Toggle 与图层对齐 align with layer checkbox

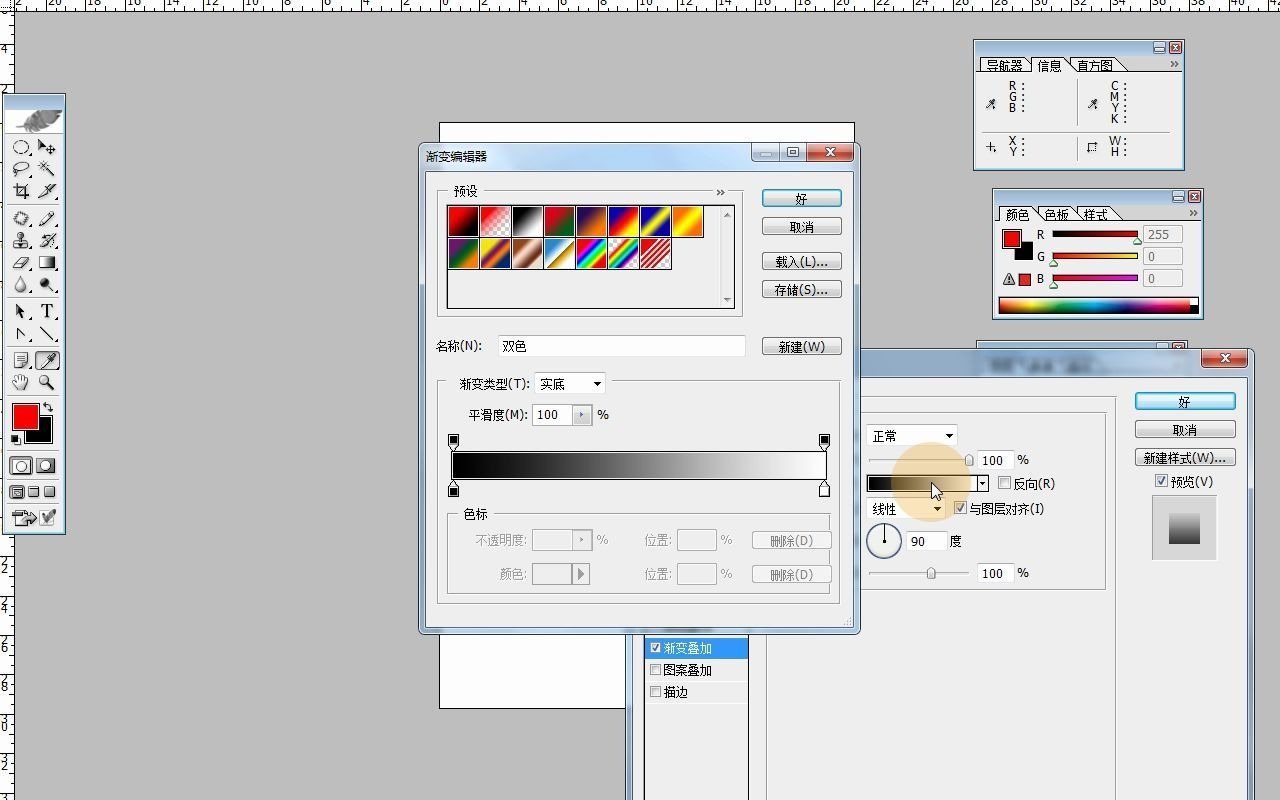[961, 508]
